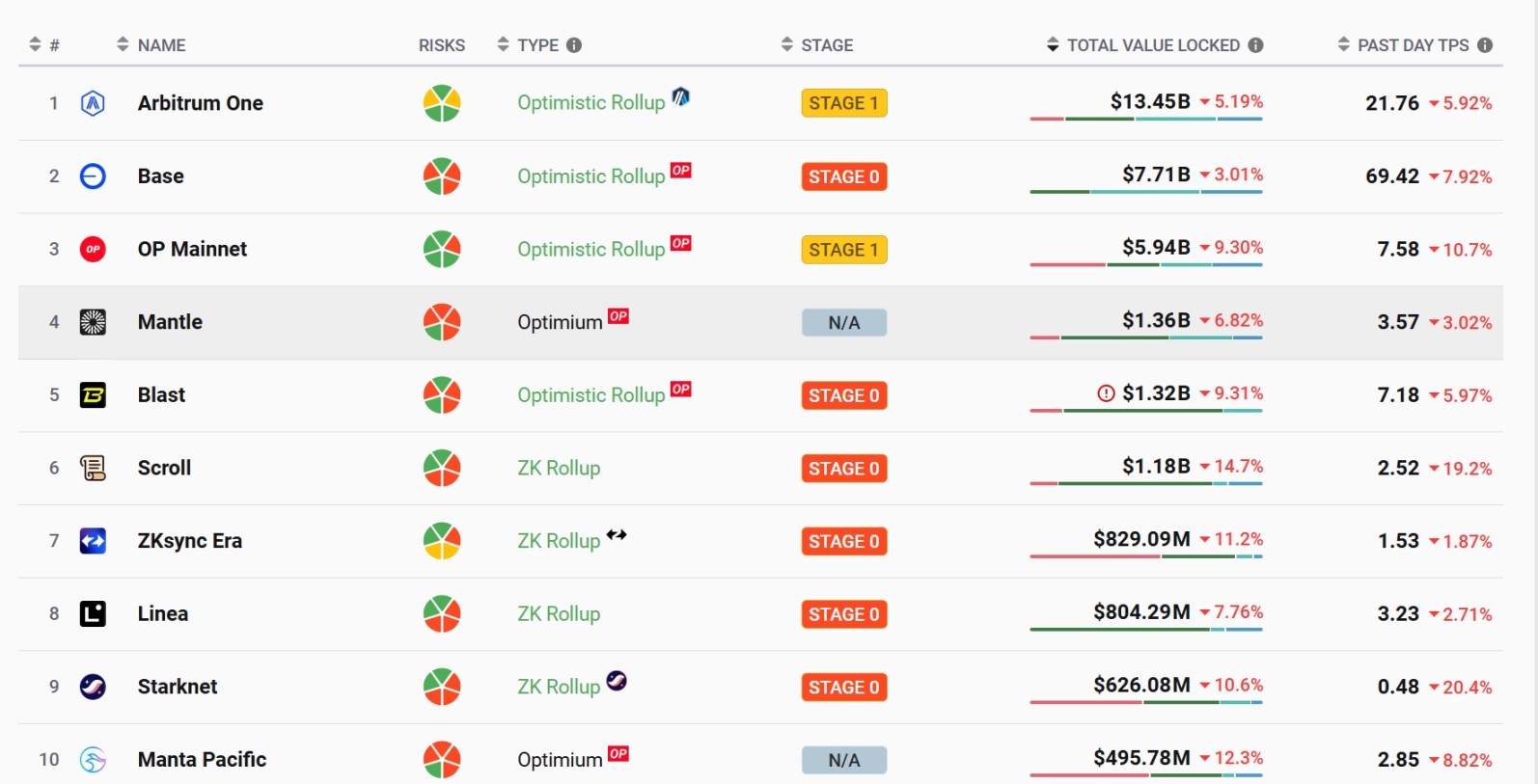Sort the table by the NAME column
1538x784 pixels.
click(x=124, y=44)
